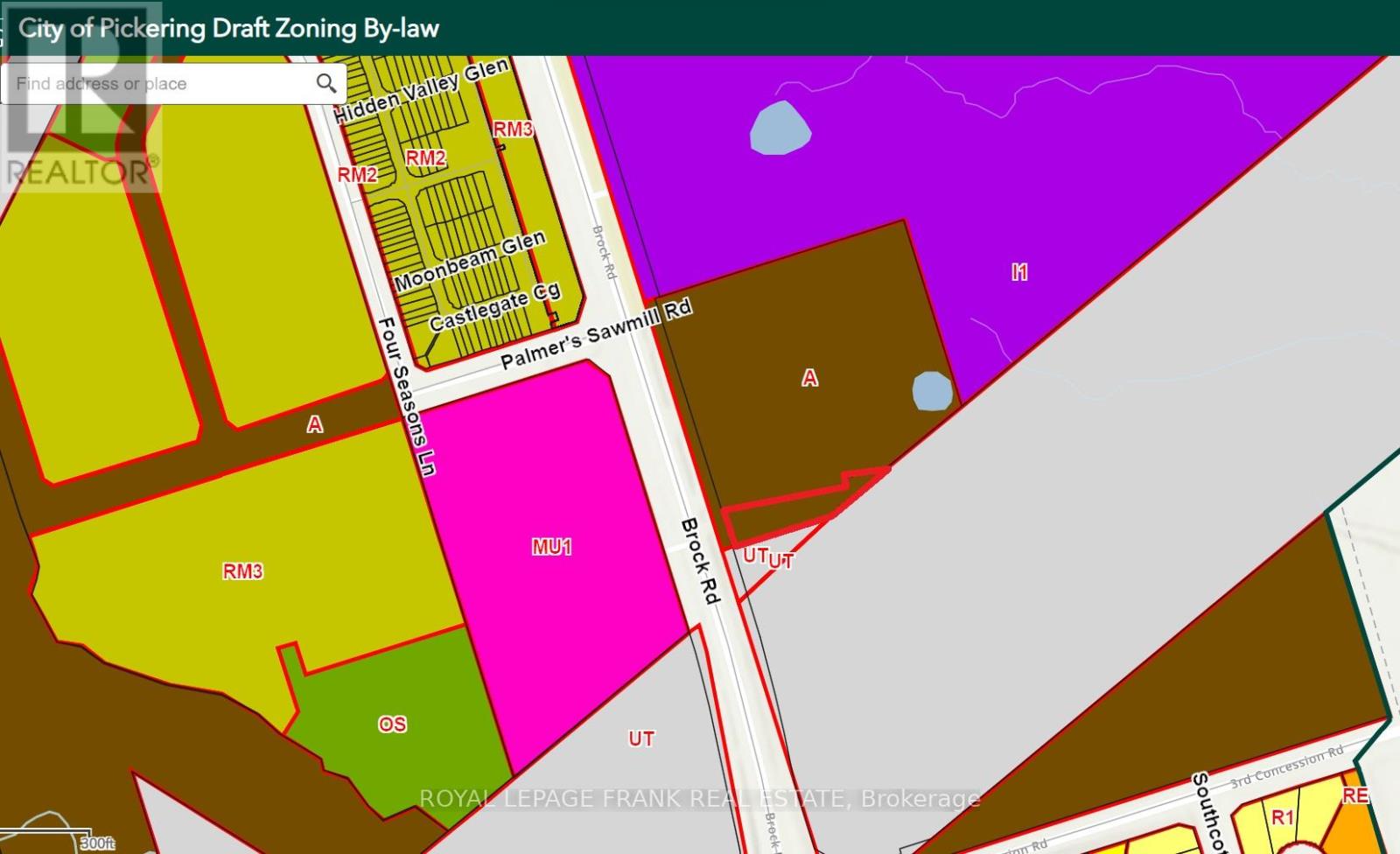Select the purple I1 zone label
The width and height of the screenshot is (1400, 854).
pyautogui.click(x=1019, y=272)
